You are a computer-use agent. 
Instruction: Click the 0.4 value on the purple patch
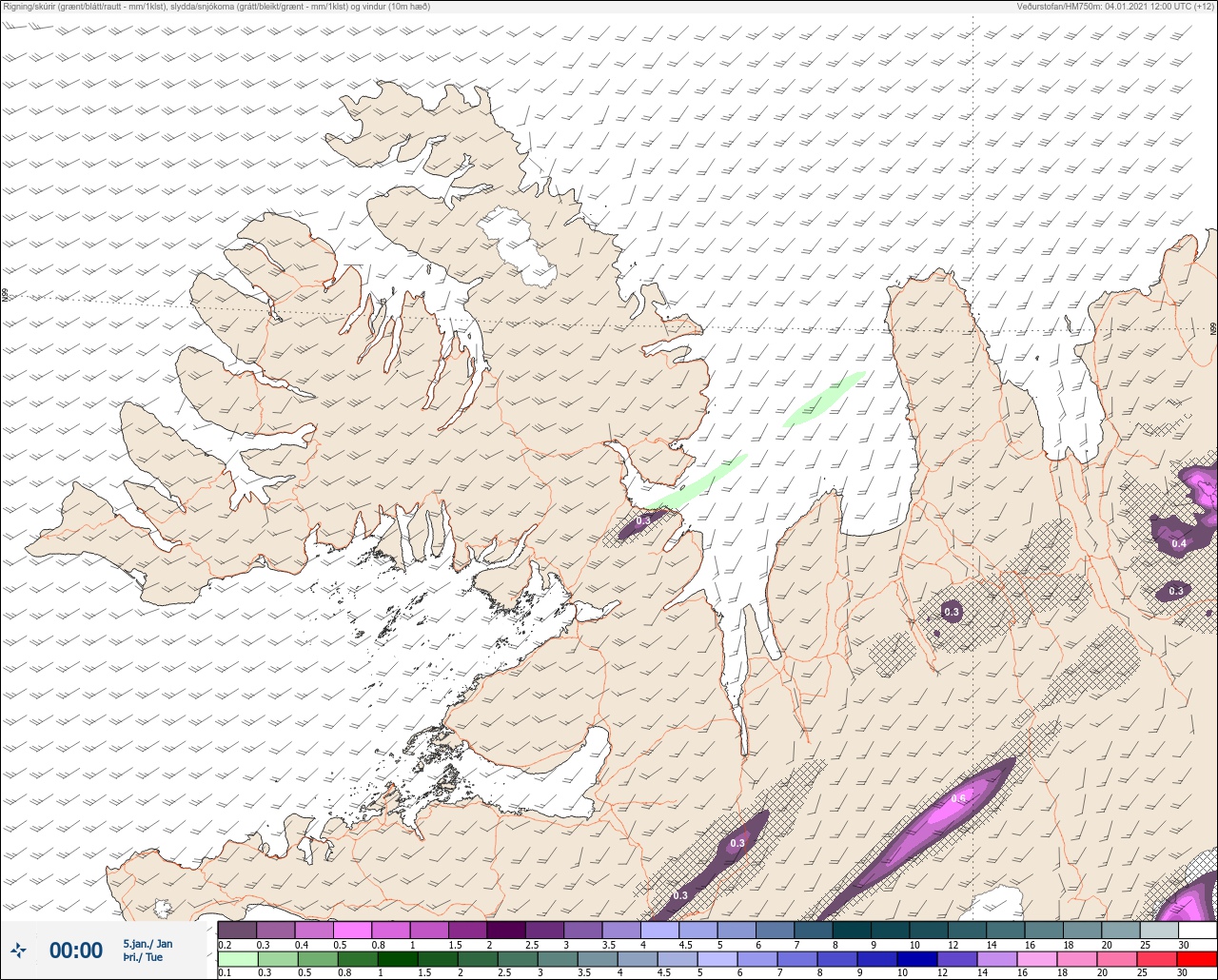(1179, 543)
